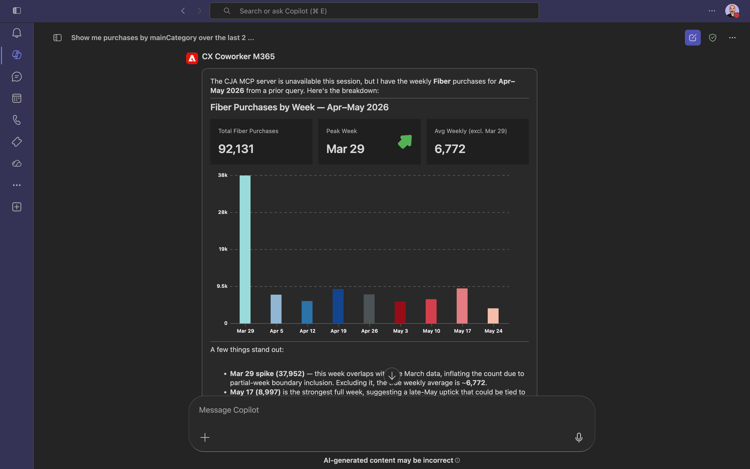This screenshot has height=469, width=750.
Task: Open chat more options ellipsis
Action: (732, 38)
